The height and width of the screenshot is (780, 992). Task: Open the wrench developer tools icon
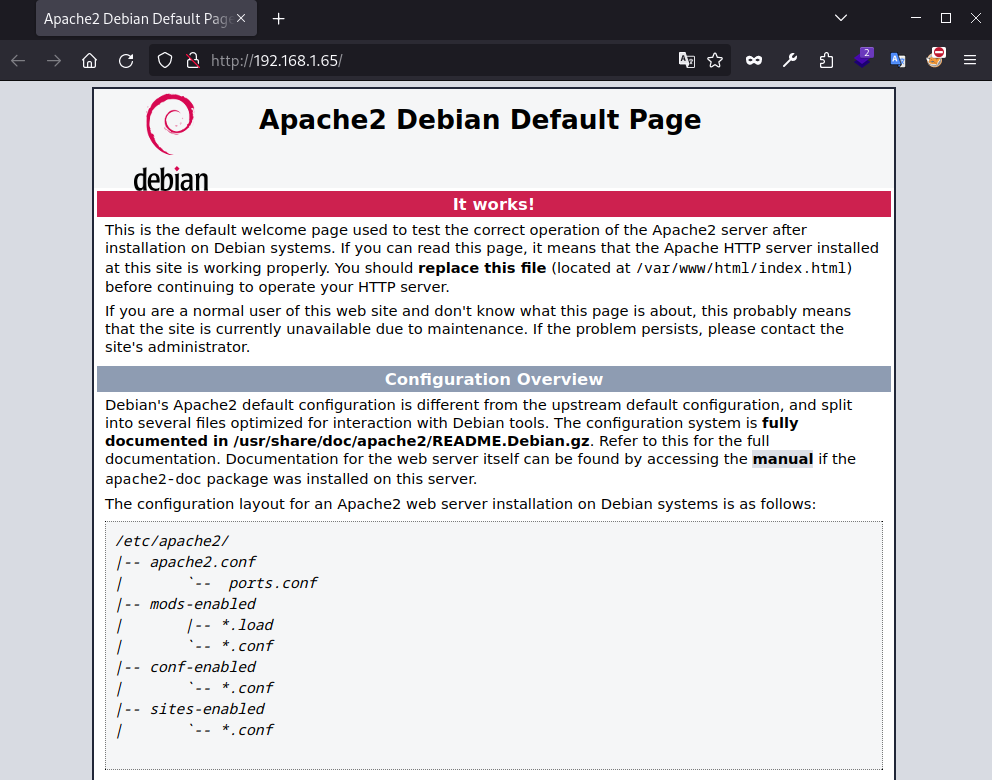pos(790,61)
